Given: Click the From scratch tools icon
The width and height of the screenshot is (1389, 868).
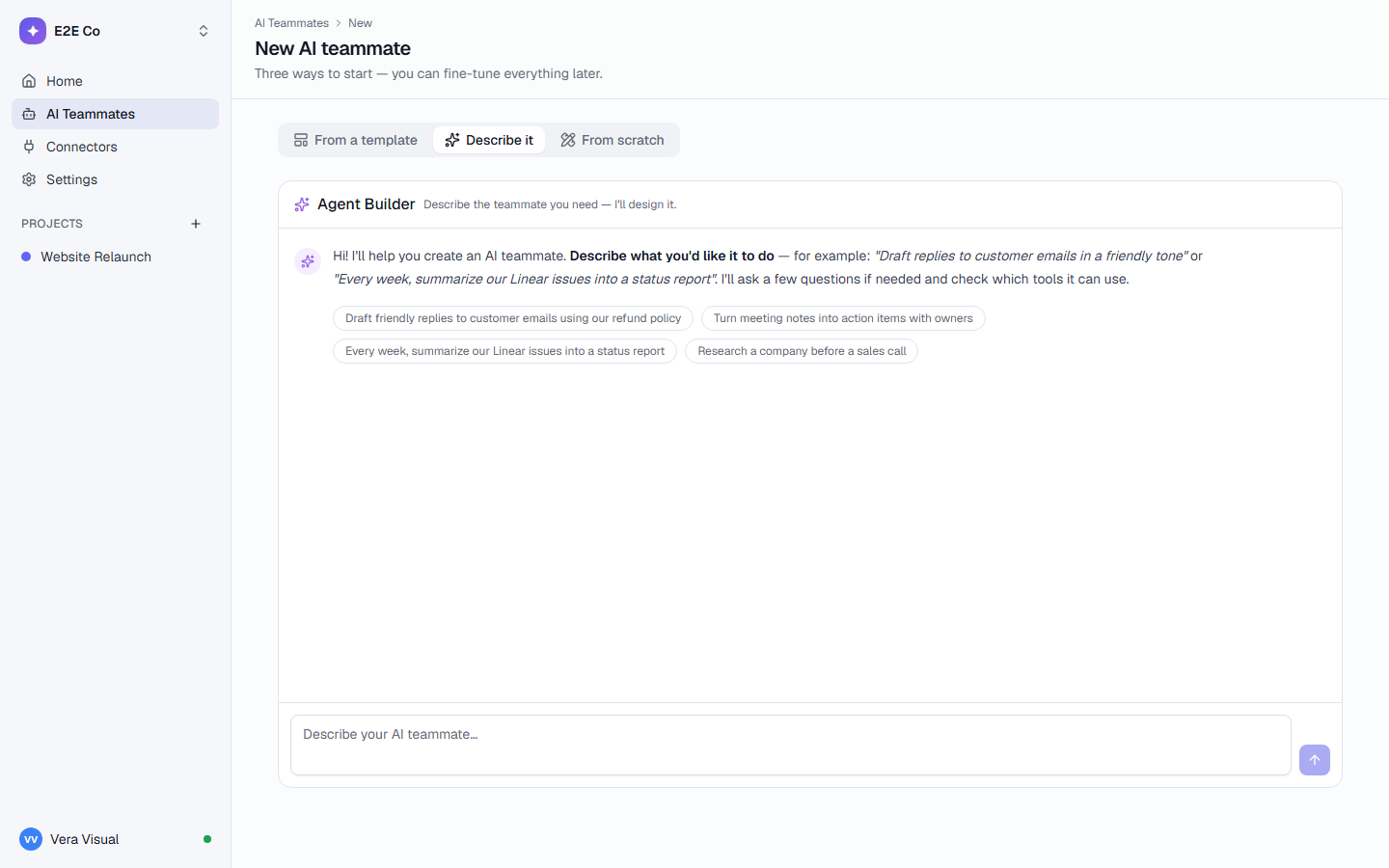Looking at the screenshot, I should pyautogui.click(x=568, y=140).
